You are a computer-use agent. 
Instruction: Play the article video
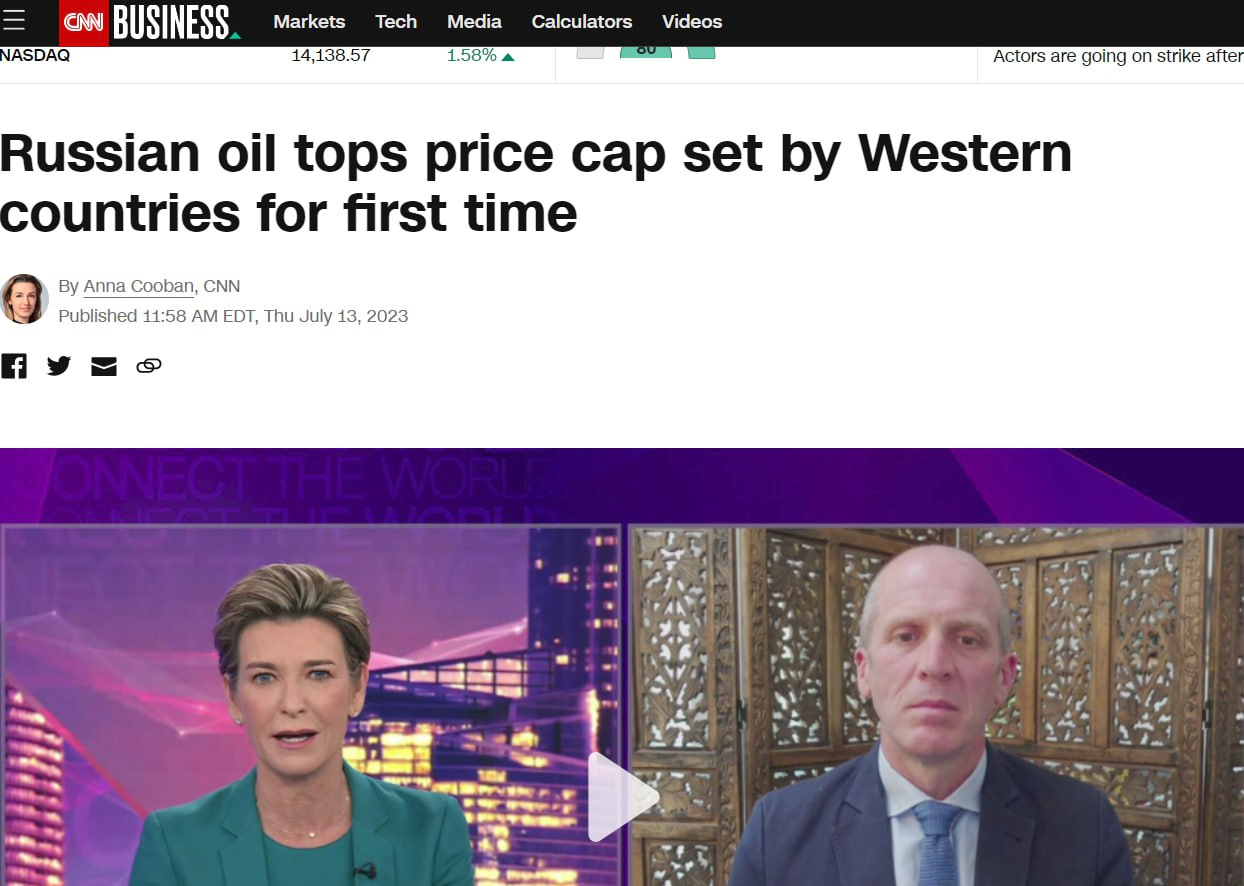622,797
